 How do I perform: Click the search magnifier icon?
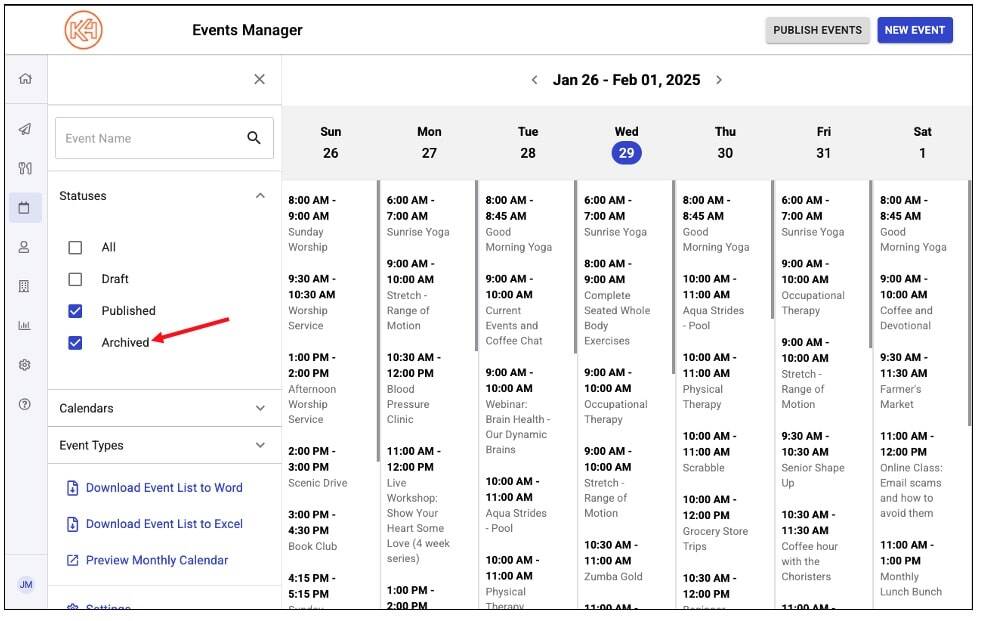[x=253, y=138]
